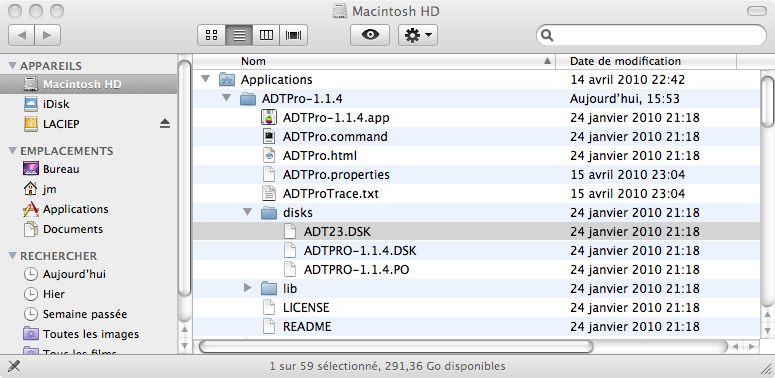The height and width of the screenshot is (378, 775).
Task: Click the README file name
Action: coord(307,327)
